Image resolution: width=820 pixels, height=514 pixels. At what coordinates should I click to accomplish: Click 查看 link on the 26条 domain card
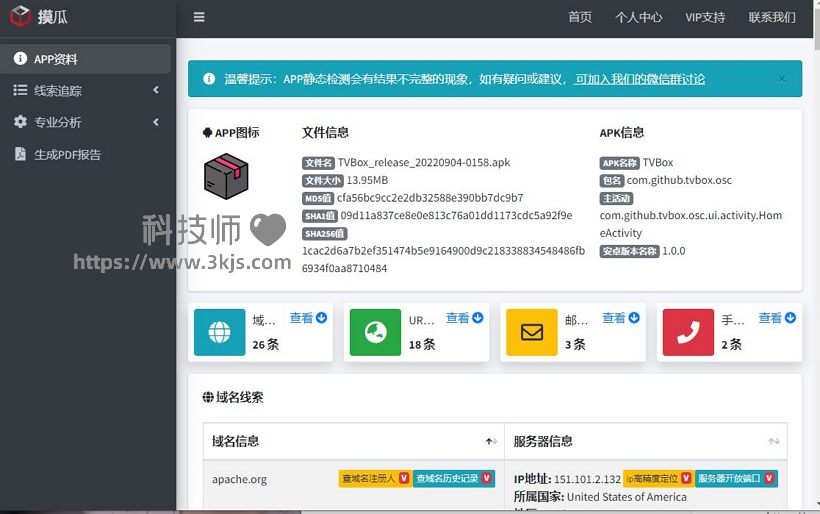pos(301,318)
